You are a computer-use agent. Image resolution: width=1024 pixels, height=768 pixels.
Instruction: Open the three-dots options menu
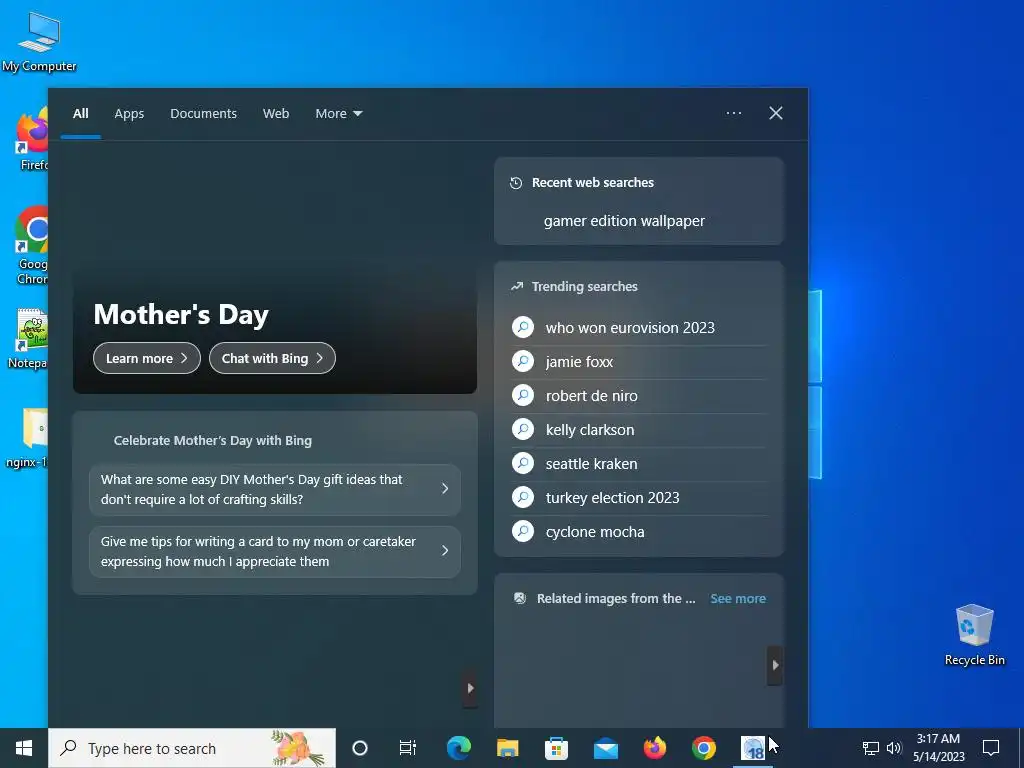pos(733,113)
